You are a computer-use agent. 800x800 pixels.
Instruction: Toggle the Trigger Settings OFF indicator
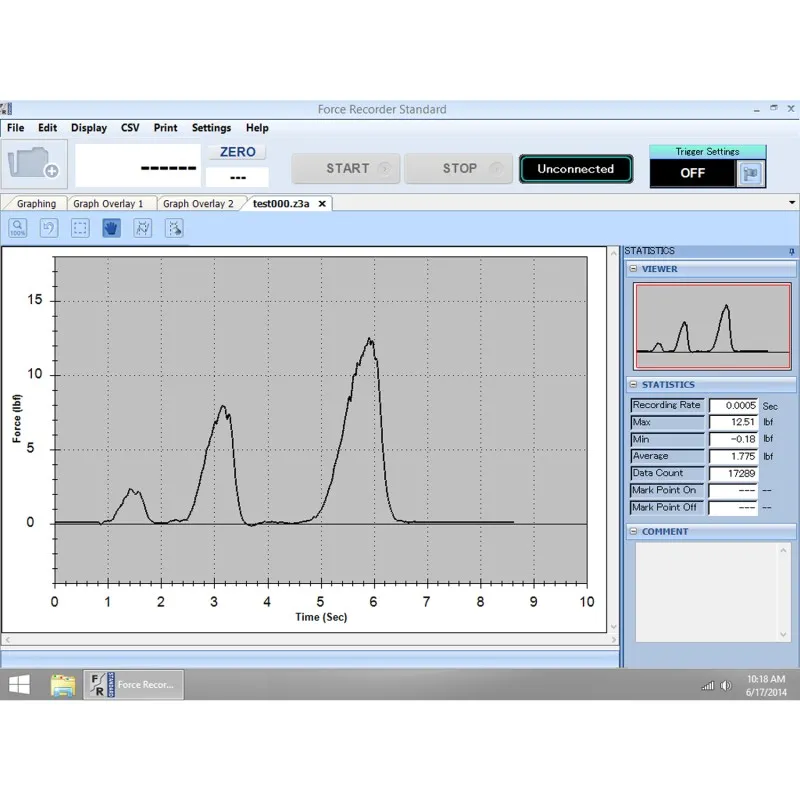click(692, 173)
